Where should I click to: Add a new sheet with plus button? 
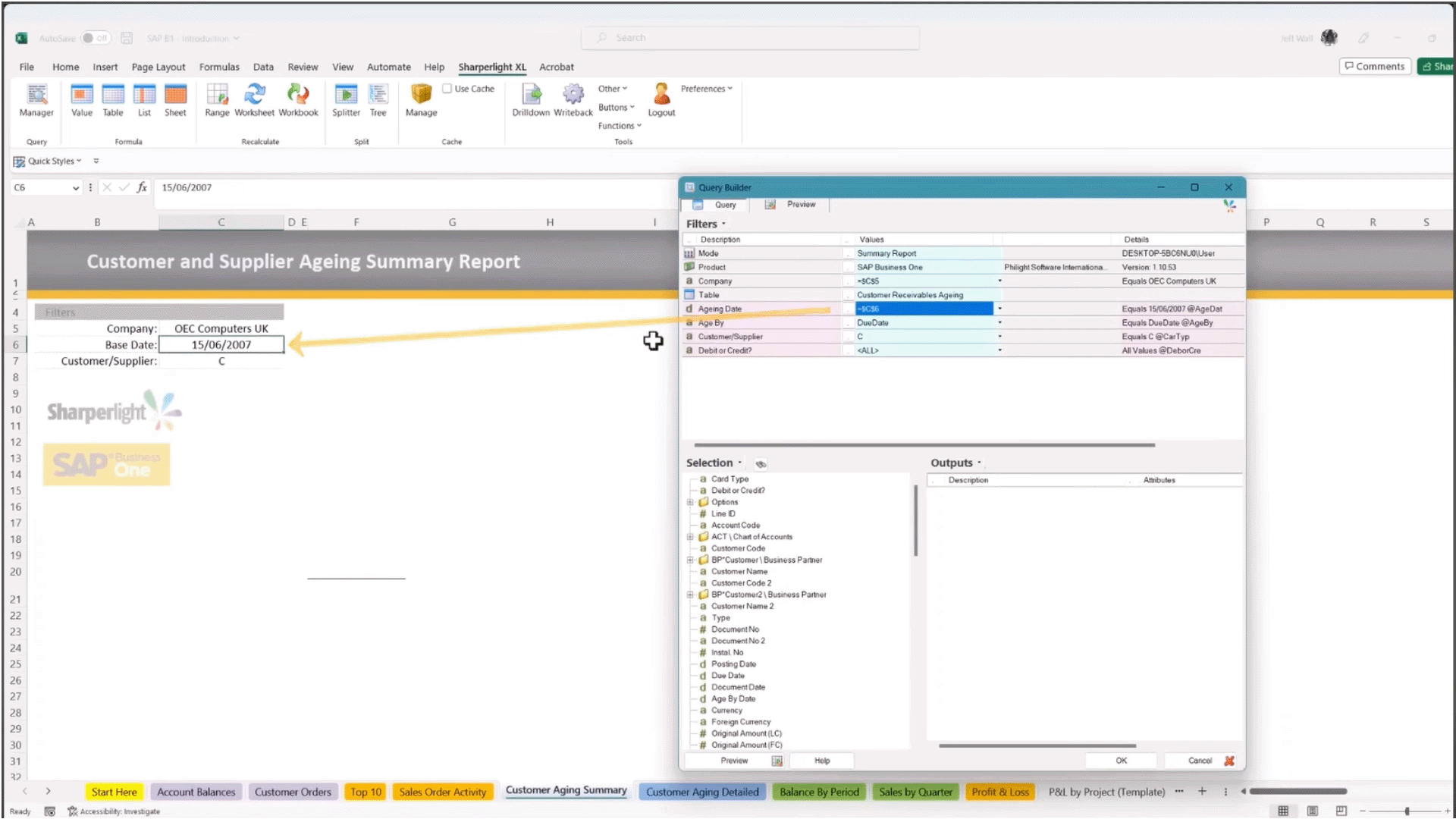[1202, 792]
